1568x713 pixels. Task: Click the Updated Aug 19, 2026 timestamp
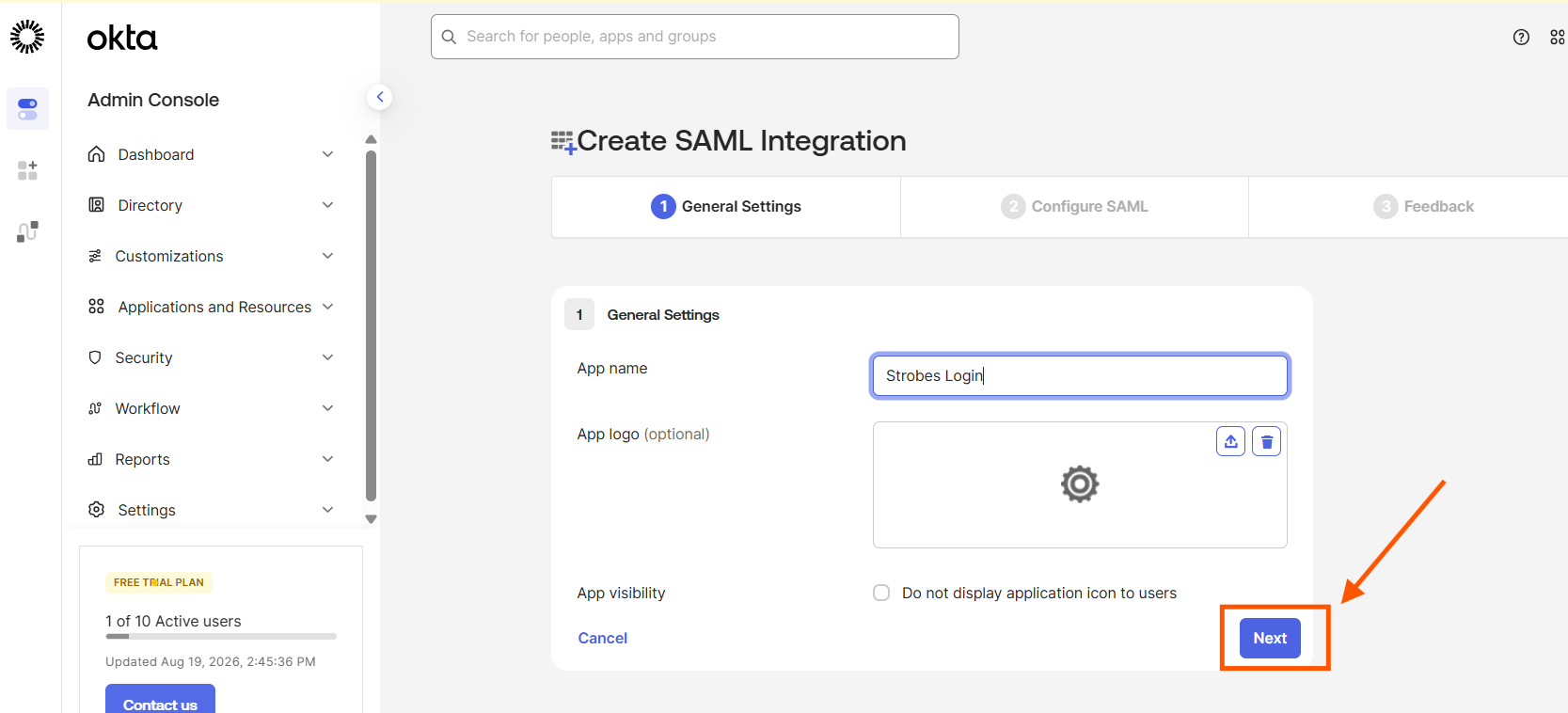(x=211, y=661)
